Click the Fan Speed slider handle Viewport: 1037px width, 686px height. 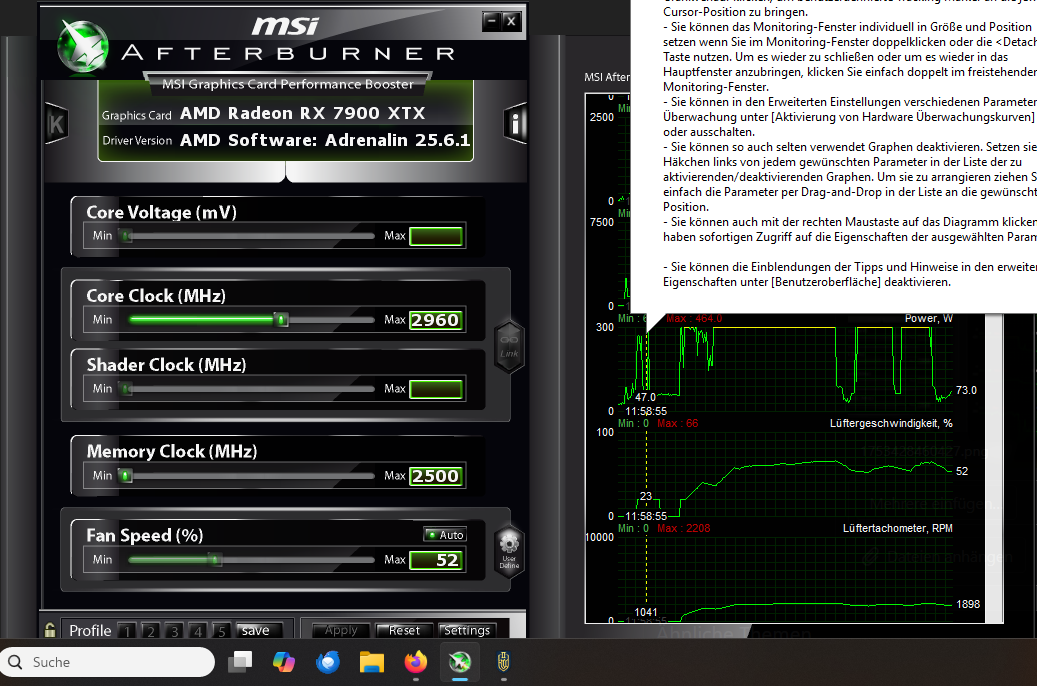pyautogui.click(x=214, y=559)
